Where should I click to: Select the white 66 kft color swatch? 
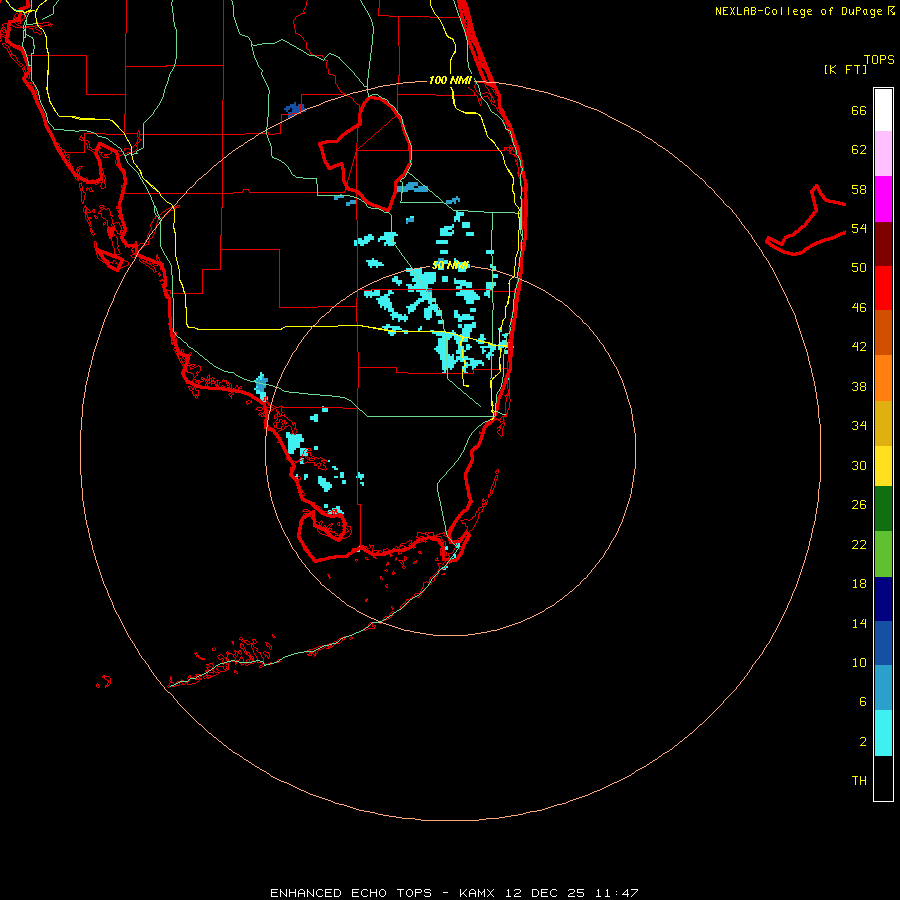[883, 110]
